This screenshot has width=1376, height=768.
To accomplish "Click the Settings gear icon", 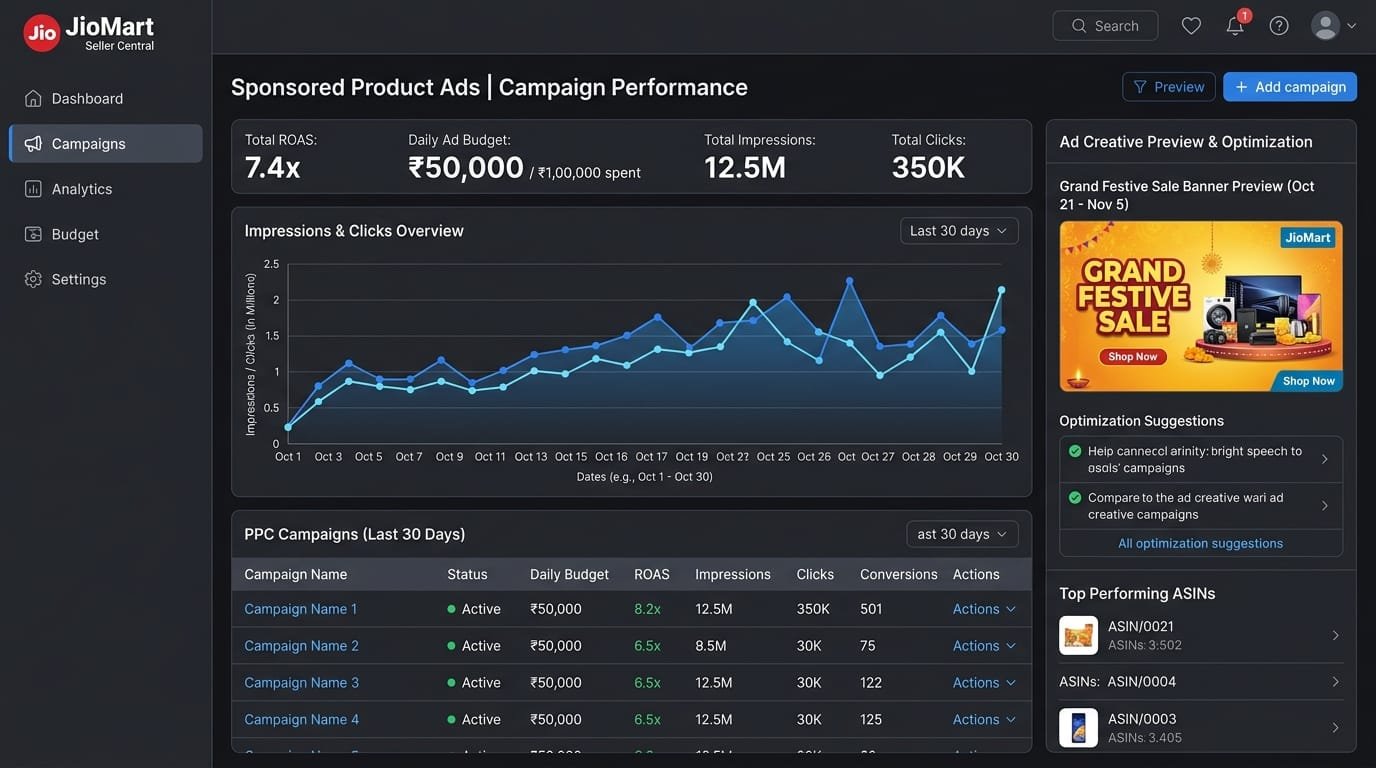I will tap(33, 279).
